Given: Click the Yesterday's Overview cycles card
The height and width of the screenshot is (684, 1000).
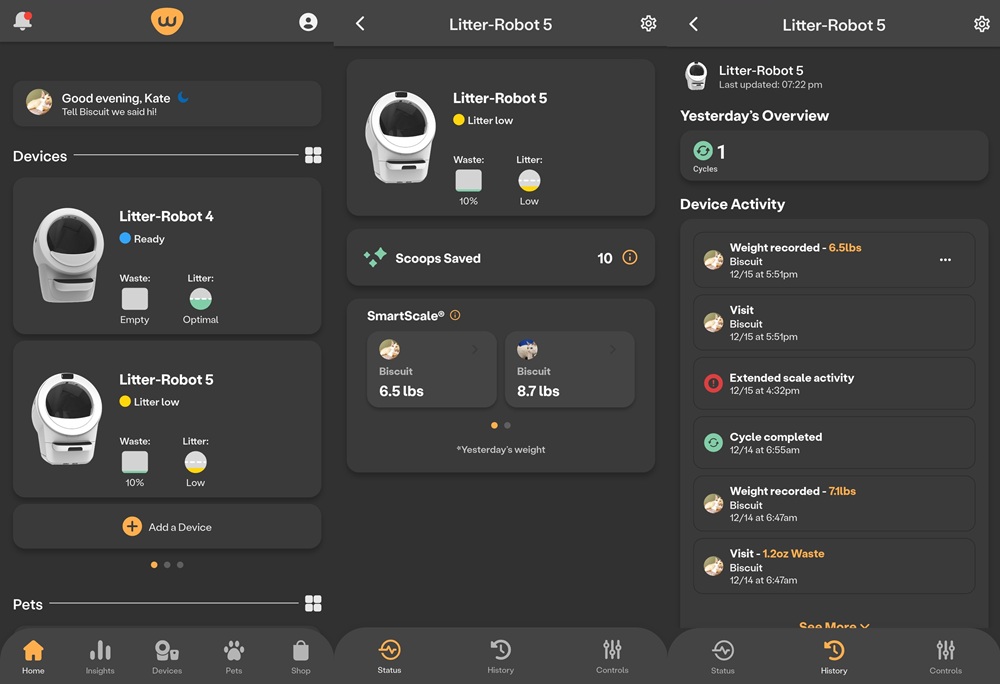Looking at the screenshot, I should [834, 156].
